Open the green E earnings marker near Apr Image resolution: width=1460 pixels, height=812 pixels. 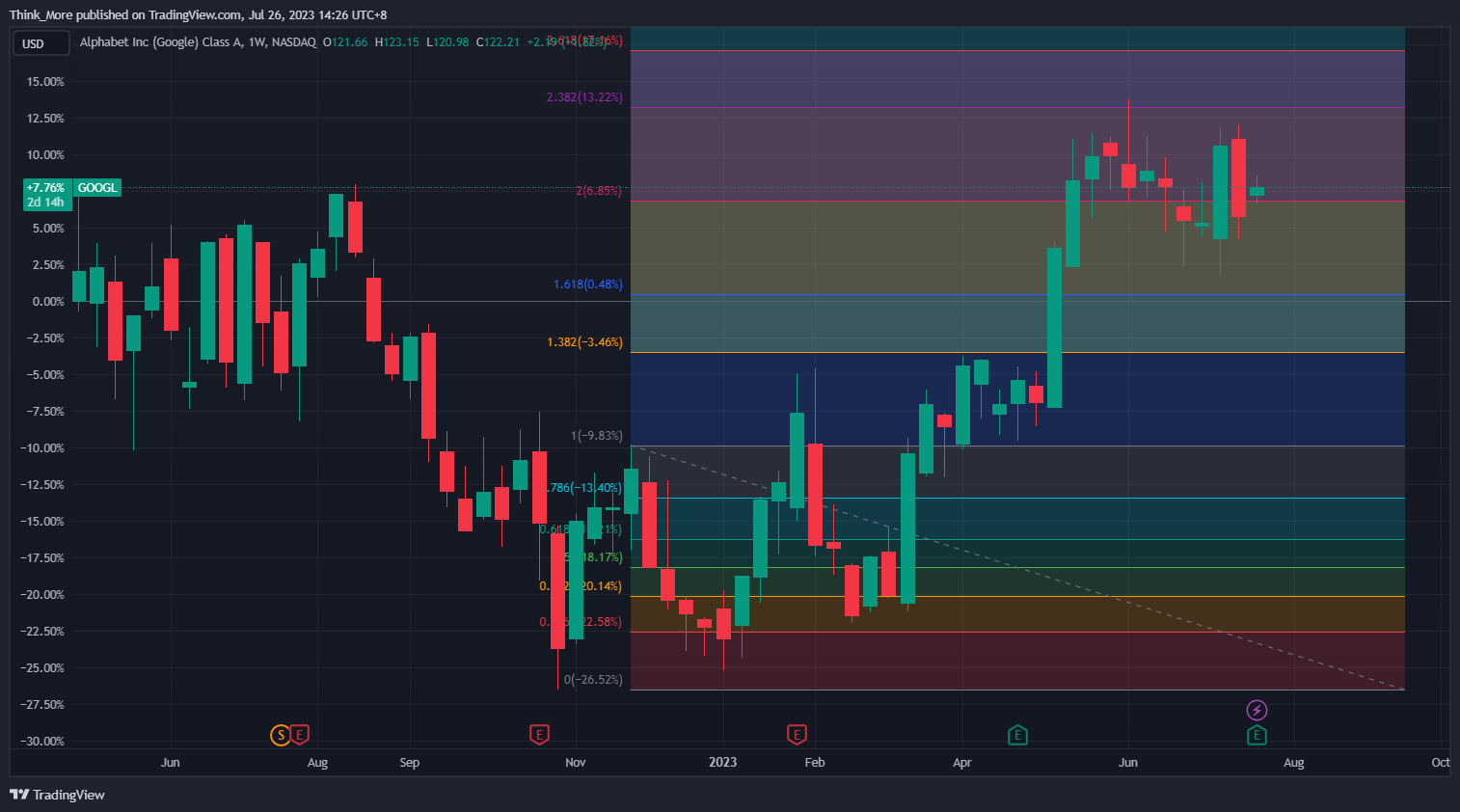pos(1017,736)
